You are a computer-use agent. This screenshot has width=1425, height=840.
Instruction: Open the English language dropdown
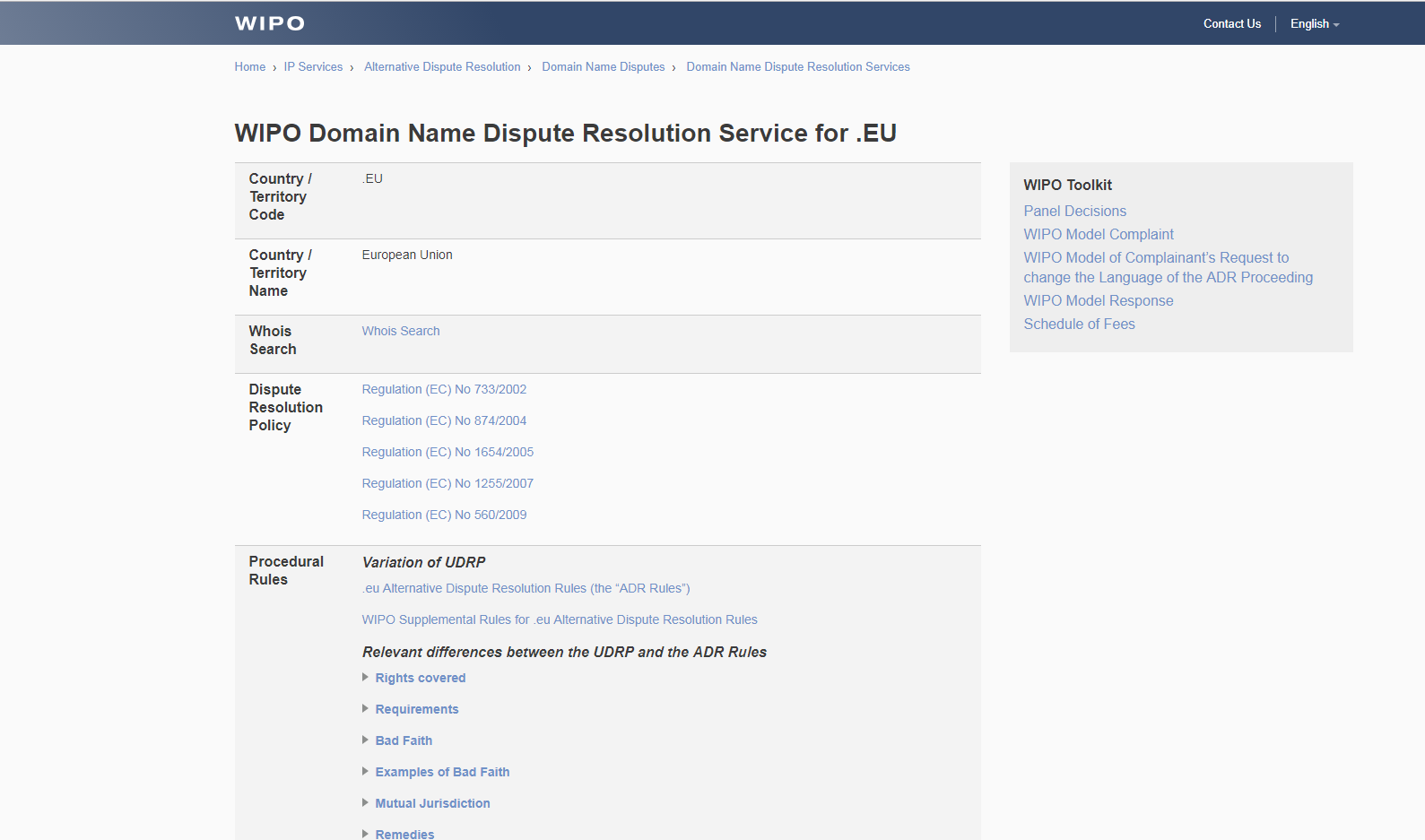click(x=1314, y=24)
